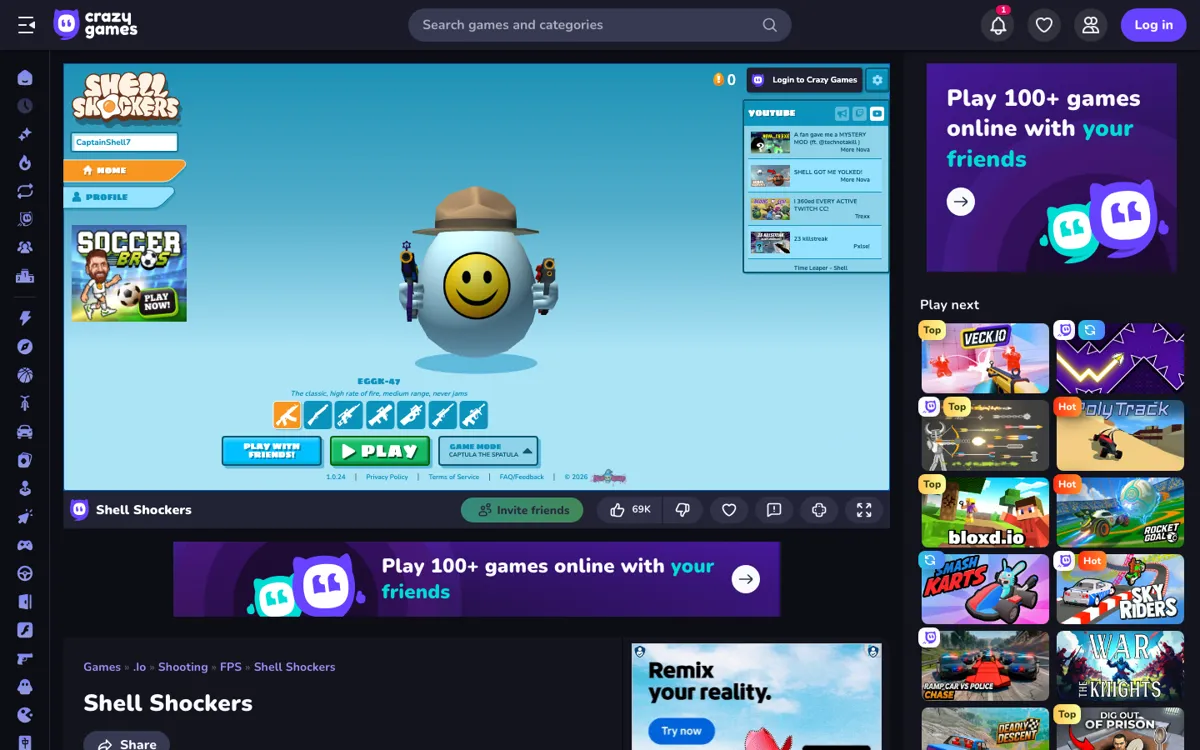Viewport: 1200px width, 750px height.
Task: Select the shotgun weapon icon
Action: (x=318, y=415)
